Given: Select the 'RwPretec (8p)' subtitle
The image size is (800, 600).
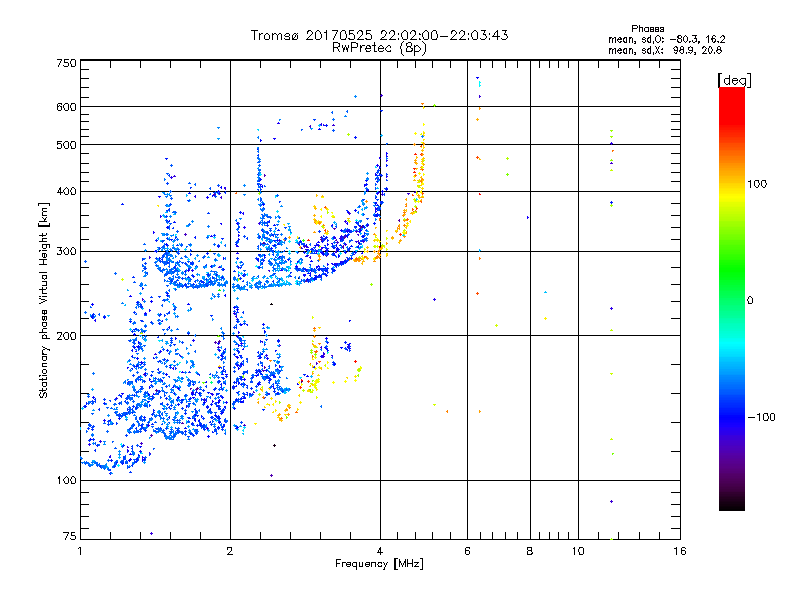Looking at the screenshot, I should 379,48.
